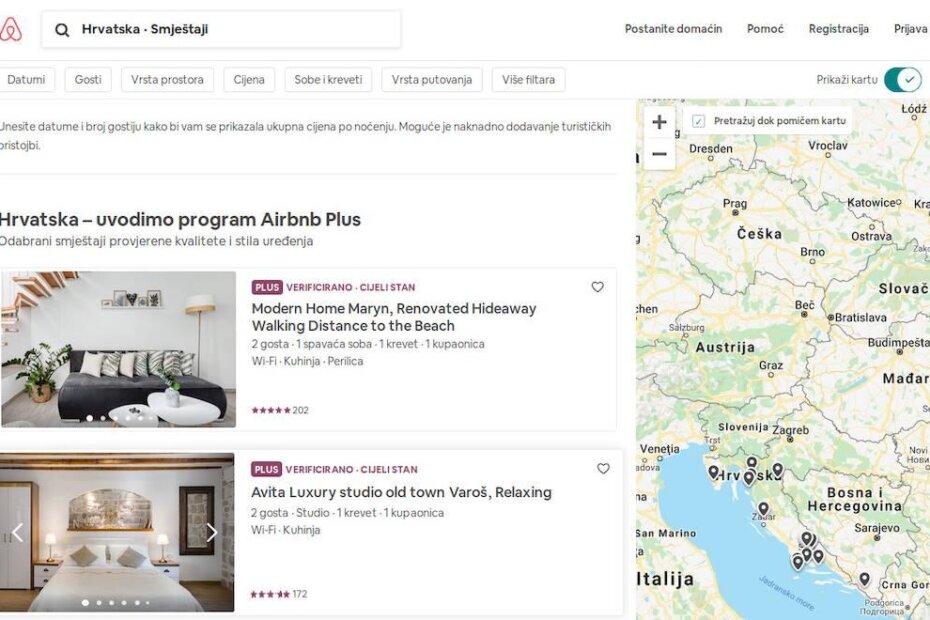The image size is (930, 620).
Task: Save the Modern Home Maryn listing with the heart
Action: click(x=597, y=287)
